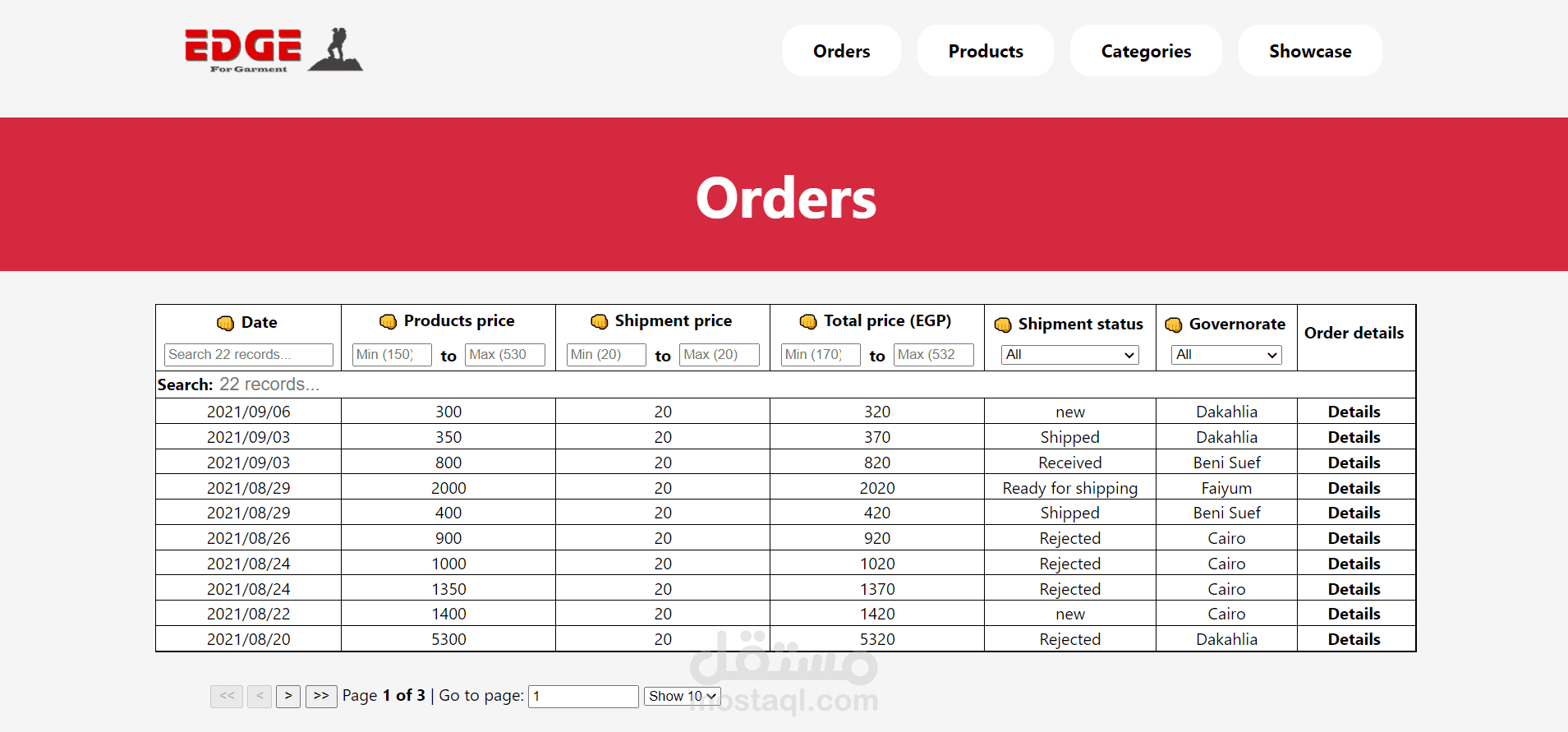The image size is (1568, 732).
Task: Click the Total price (EGP) header text
Action: pos(887,320)
